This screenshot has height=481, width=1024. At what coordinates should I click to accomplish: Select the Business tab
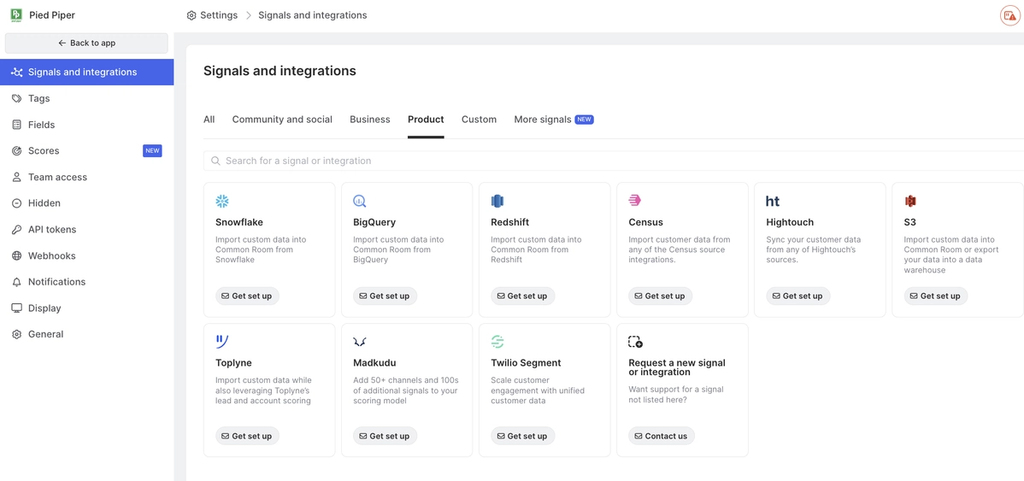(x=370, y=119)
